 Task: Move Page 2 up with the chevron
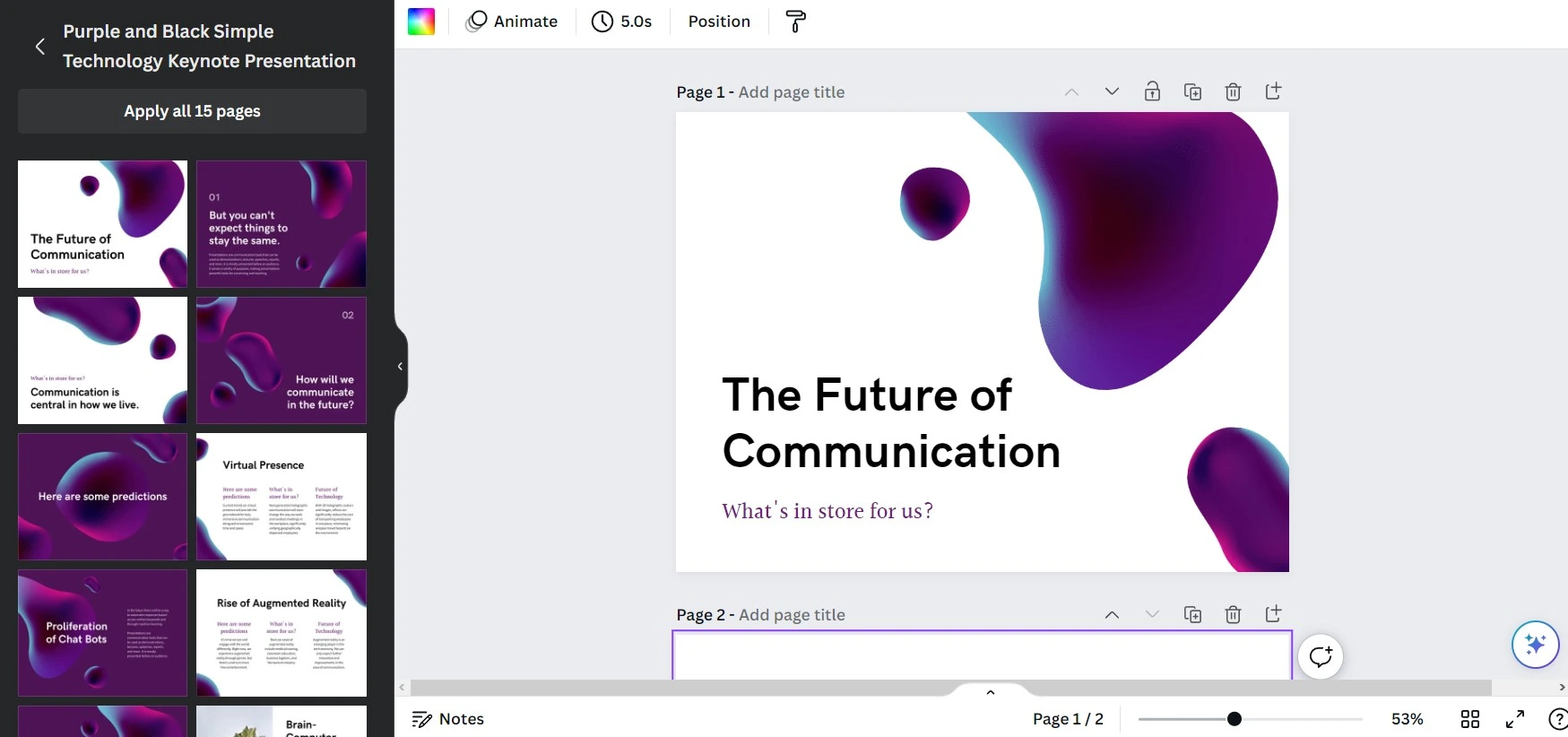(1112, 614)
